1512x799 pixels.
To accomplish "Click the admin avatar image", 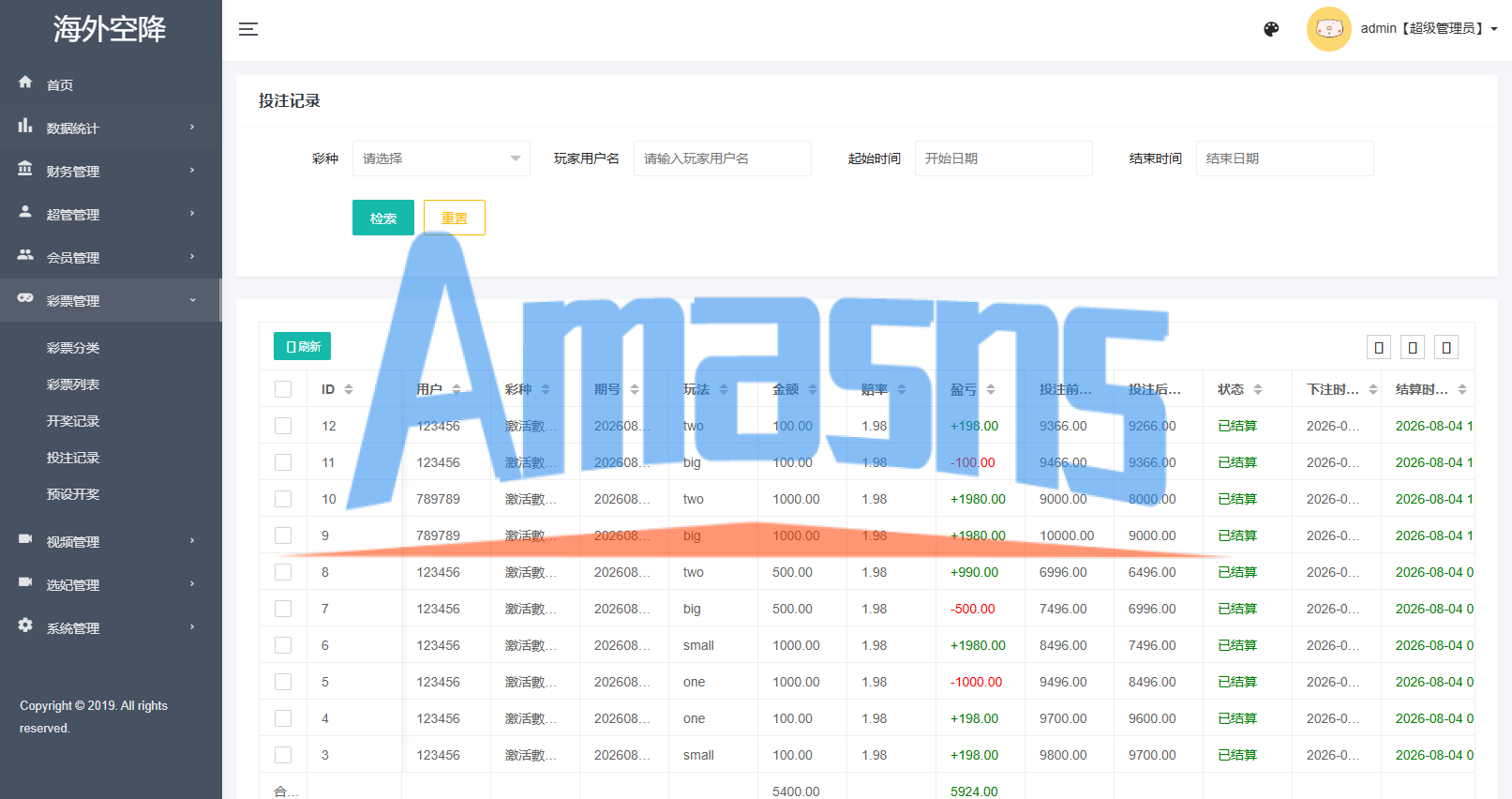I will pos(1328,29).
